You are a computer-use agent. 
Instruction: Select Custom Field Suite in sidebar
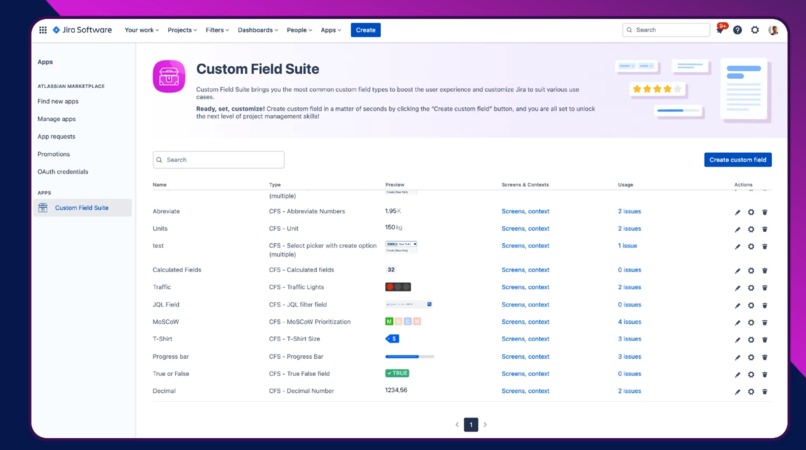82,208
